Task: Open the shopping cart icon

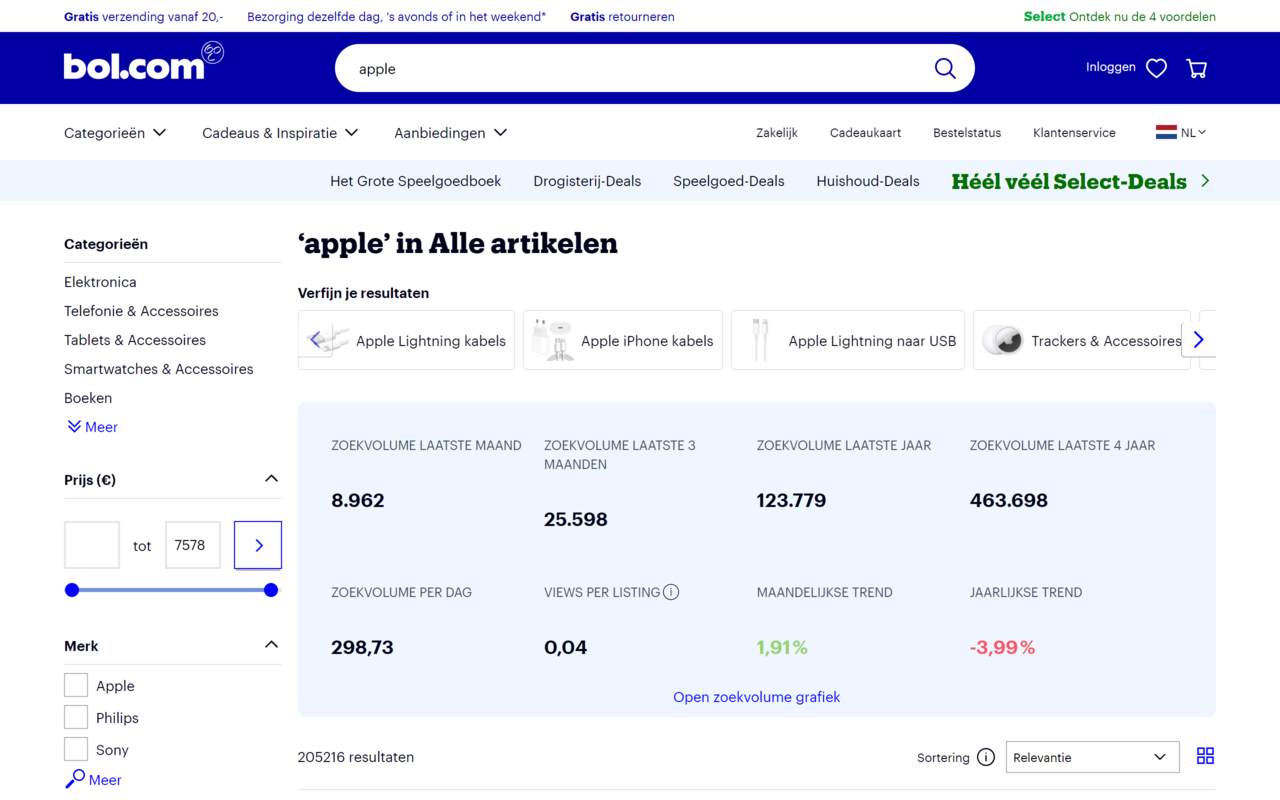Action: pyautogui.click(x=1197, y=68)
